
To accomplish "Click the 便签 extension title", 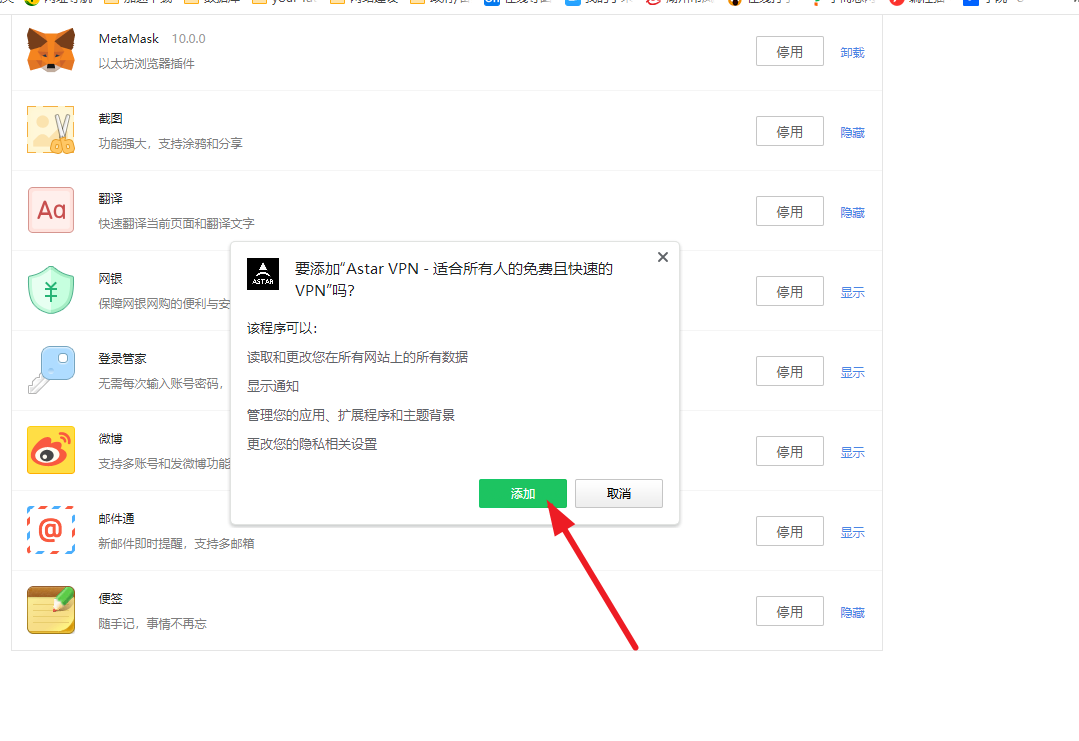I will [x=110, y=599].
